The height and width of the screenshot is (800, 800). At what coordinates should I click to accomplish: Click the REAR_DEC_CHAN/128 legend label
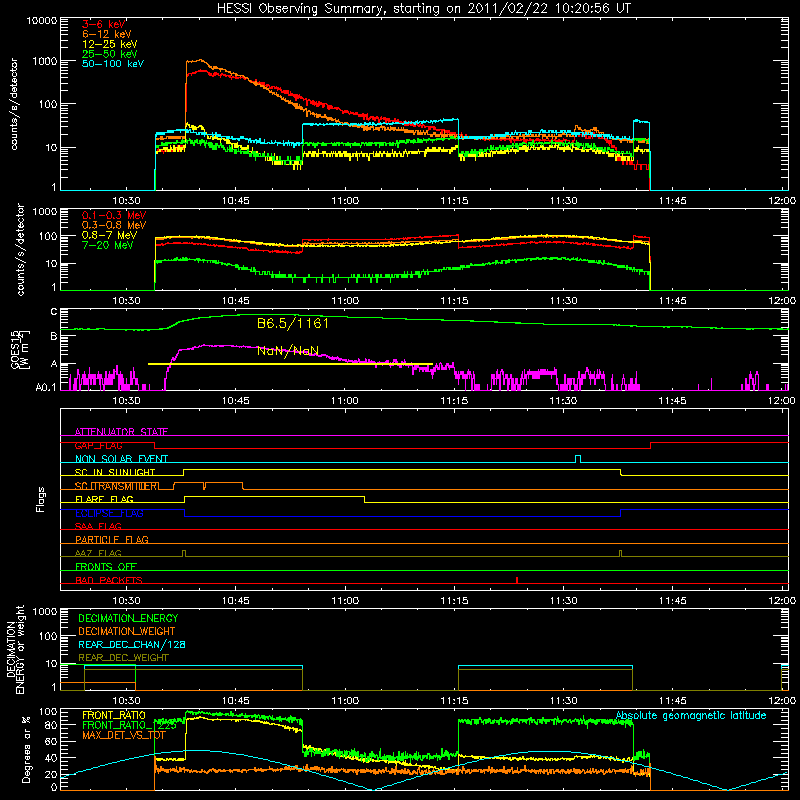[x=132, y=644]
